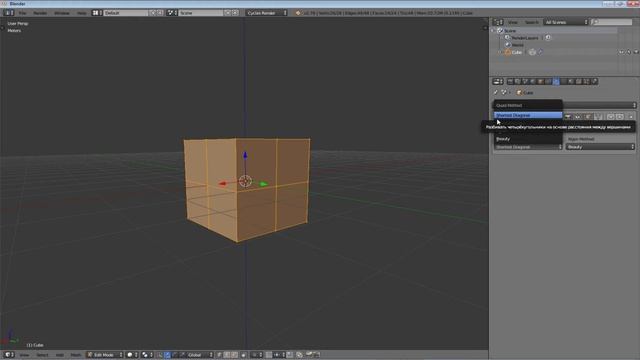640x360 pixels.
Task: Open the Window menu
Action: pos(62,13)
